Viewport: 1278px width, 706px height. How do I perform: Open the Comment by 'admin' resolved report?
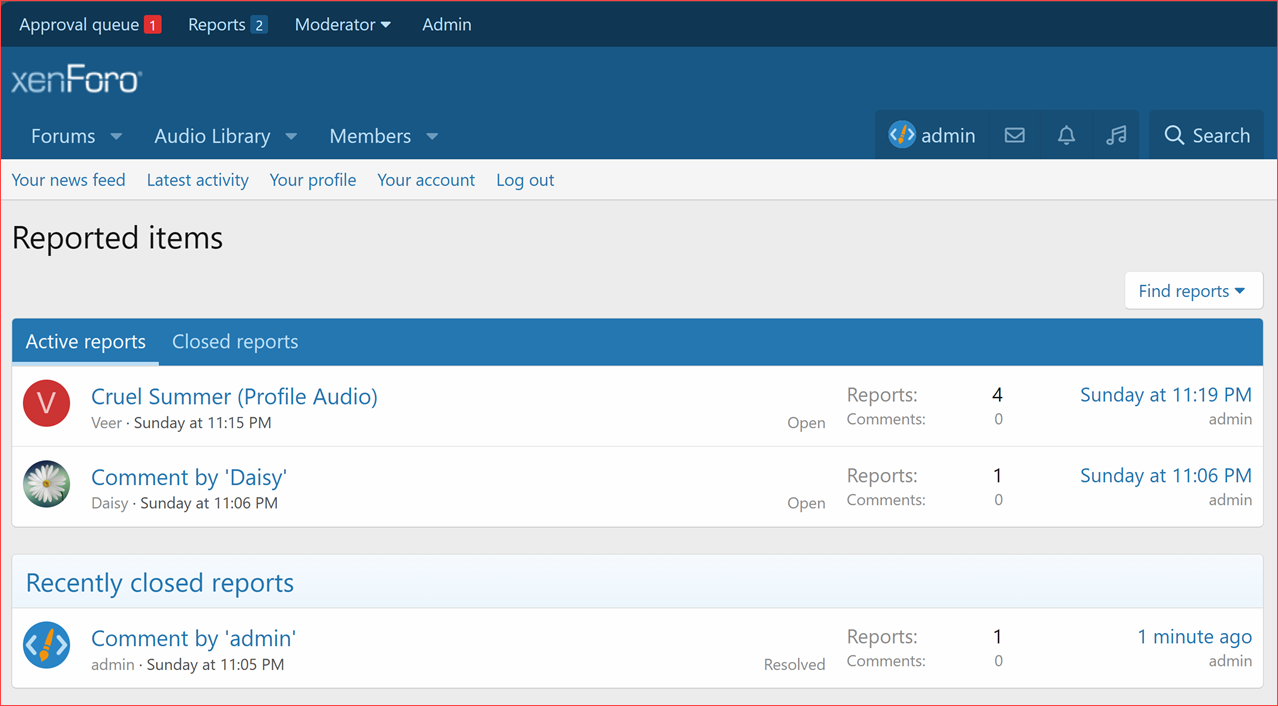point(192,638)
